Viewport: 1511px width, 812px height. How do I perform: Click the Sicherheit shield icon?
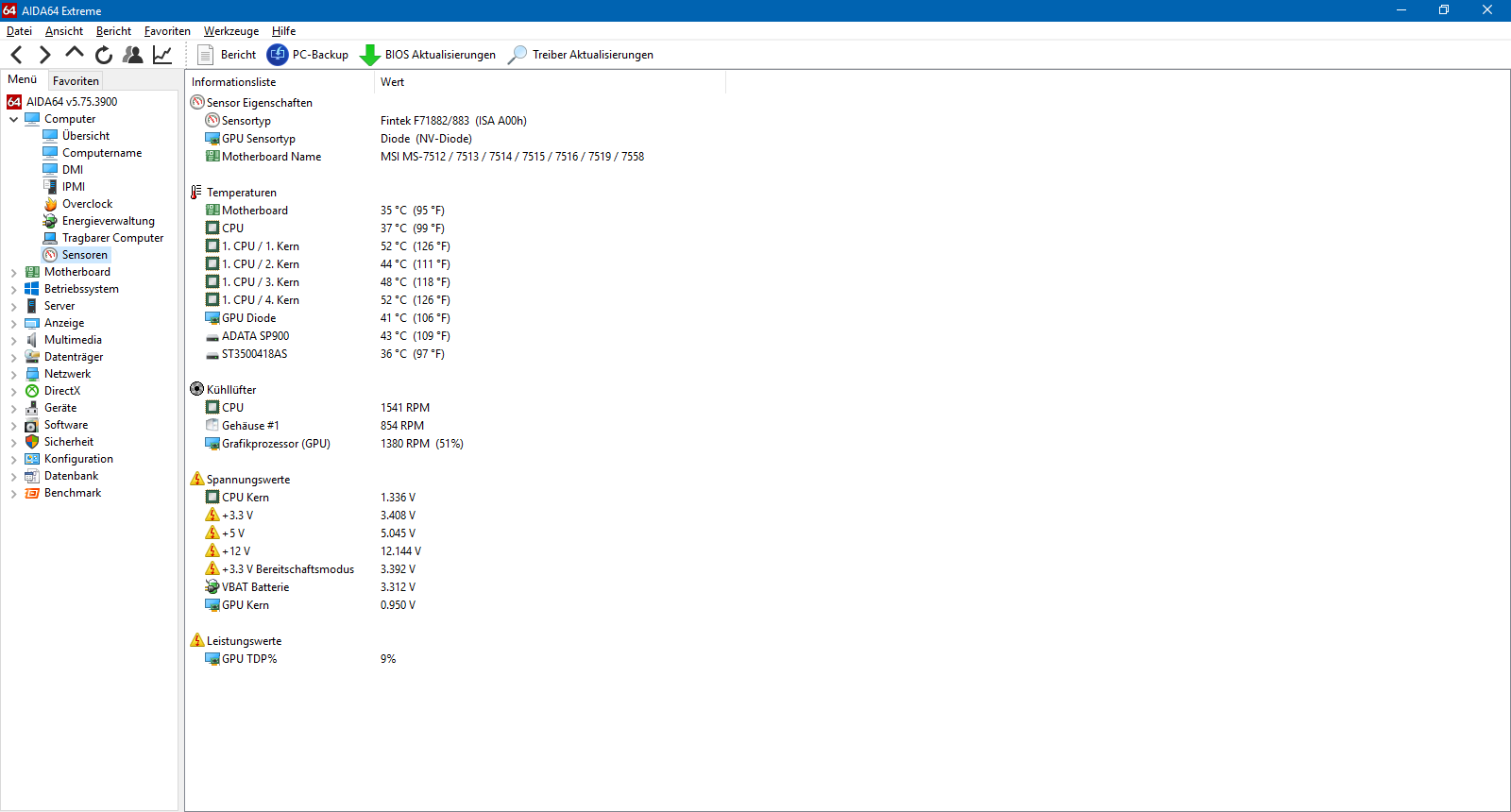pyautogui.click(x=32, y=442)
